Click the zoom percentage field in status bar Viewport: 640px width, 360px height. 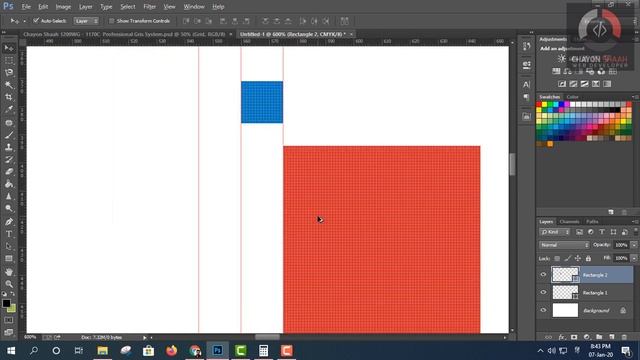click(31, 338)
